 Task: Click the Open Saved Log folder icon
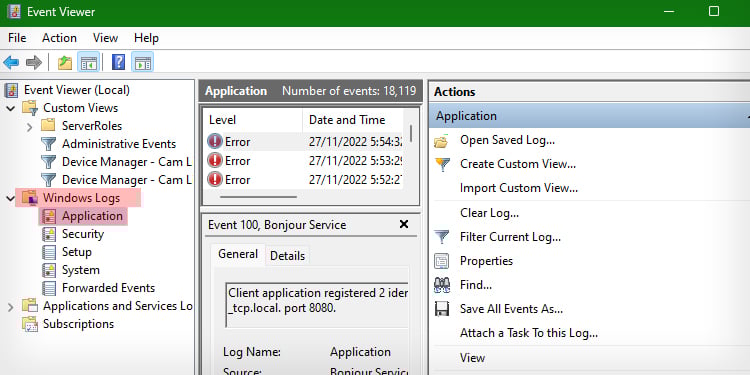pos(441,141)
